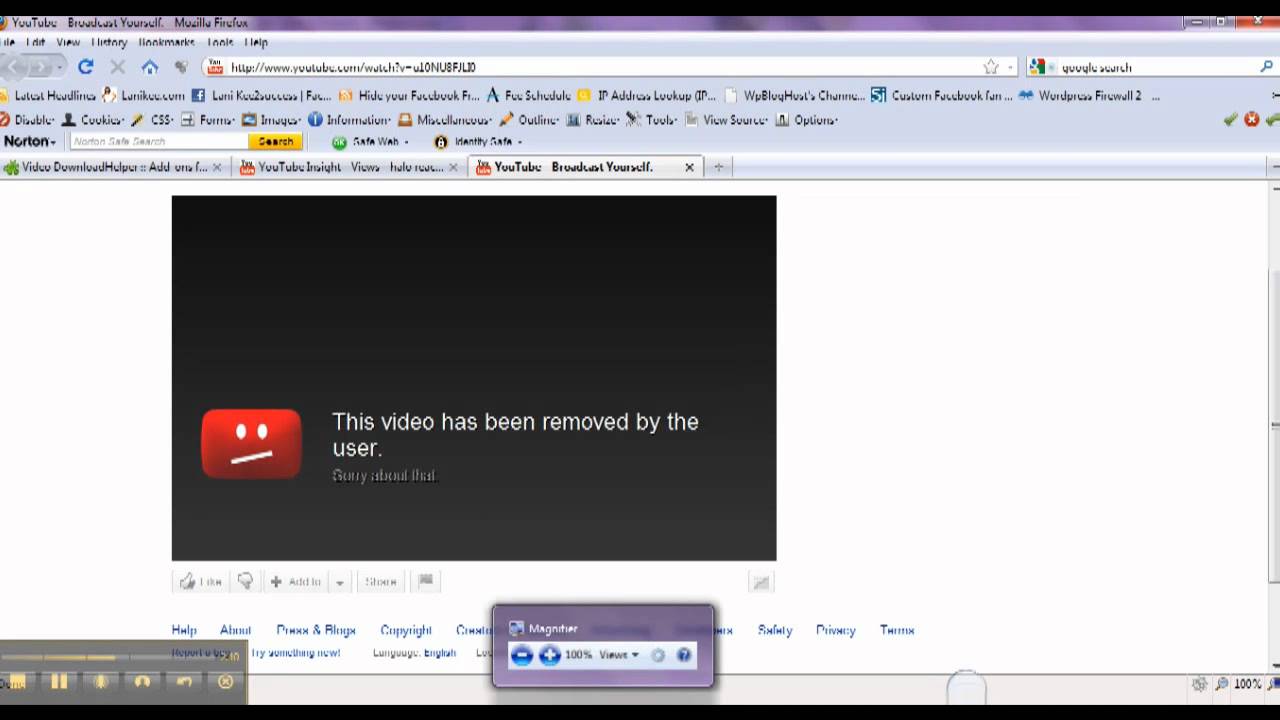Open the Cookies menu in developer toolbar
Image resolution: width=1280 pixels, height=720 pixels.
click(x=92, y=120)
